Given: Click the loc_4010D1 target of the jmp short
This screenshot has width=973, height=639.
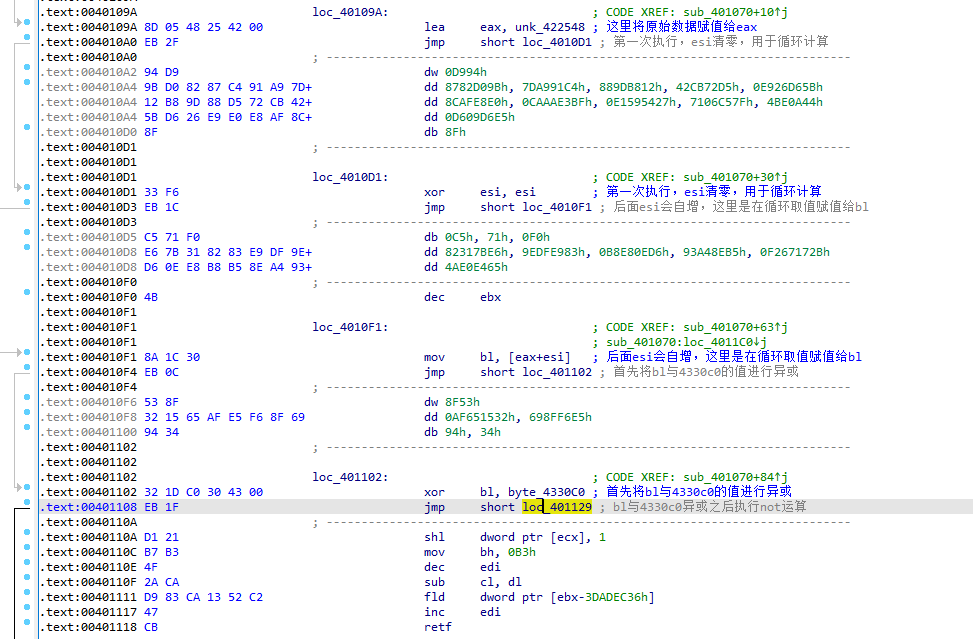Looking at the screenshot, I should [557, 42].
